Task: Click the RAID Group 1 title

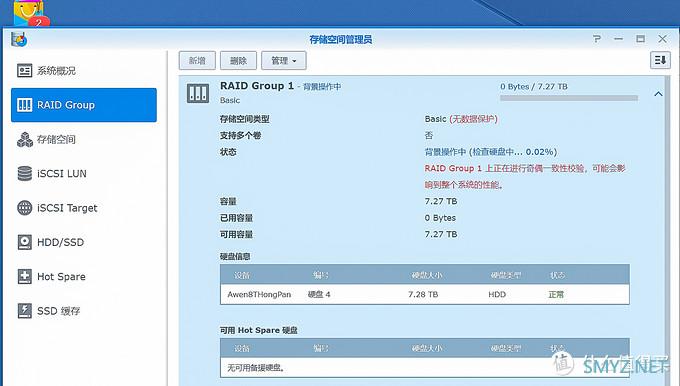Action: [257, 86]
